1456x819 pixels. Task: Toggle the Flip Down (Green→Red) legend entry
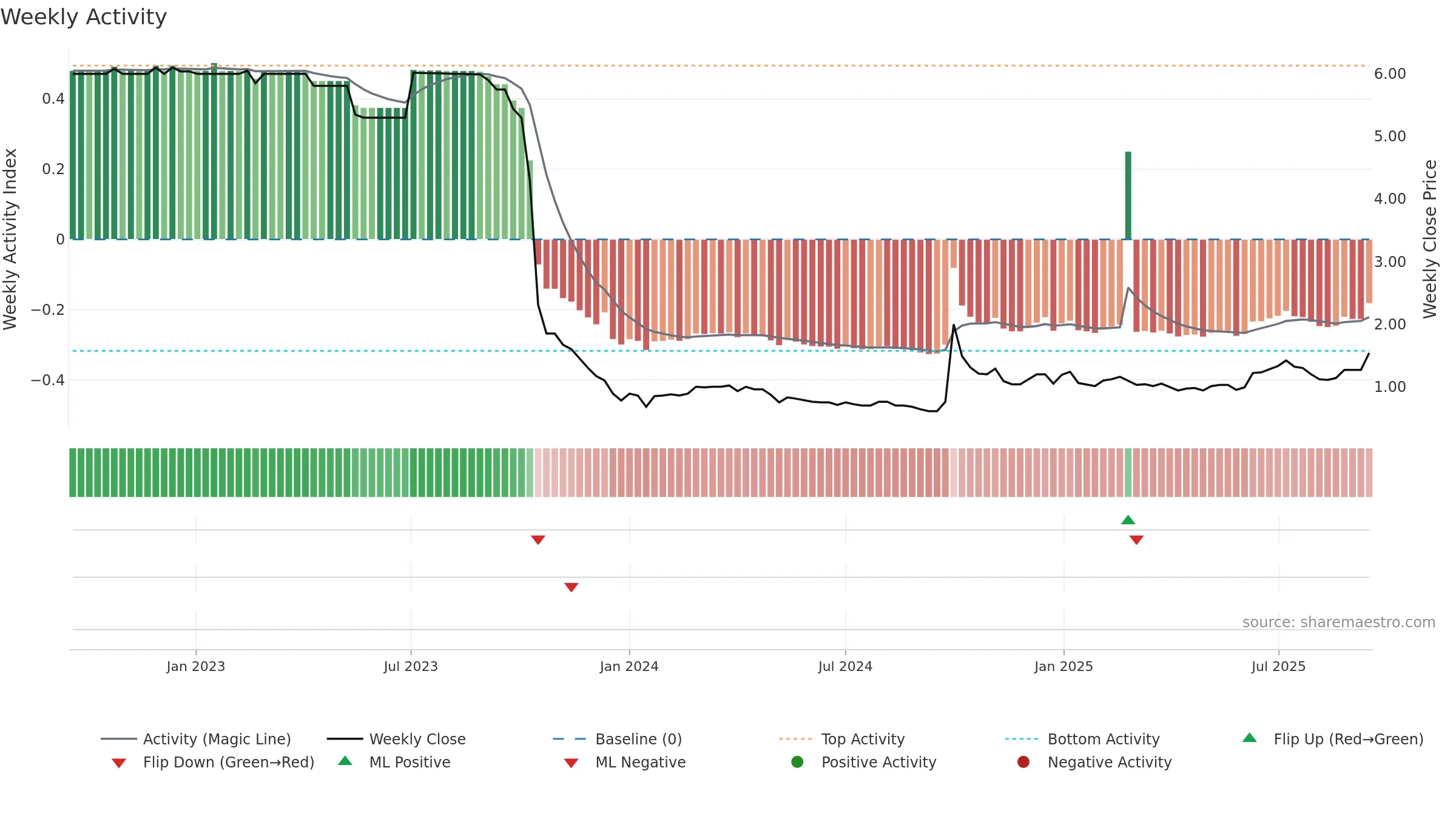click(213, 762)
